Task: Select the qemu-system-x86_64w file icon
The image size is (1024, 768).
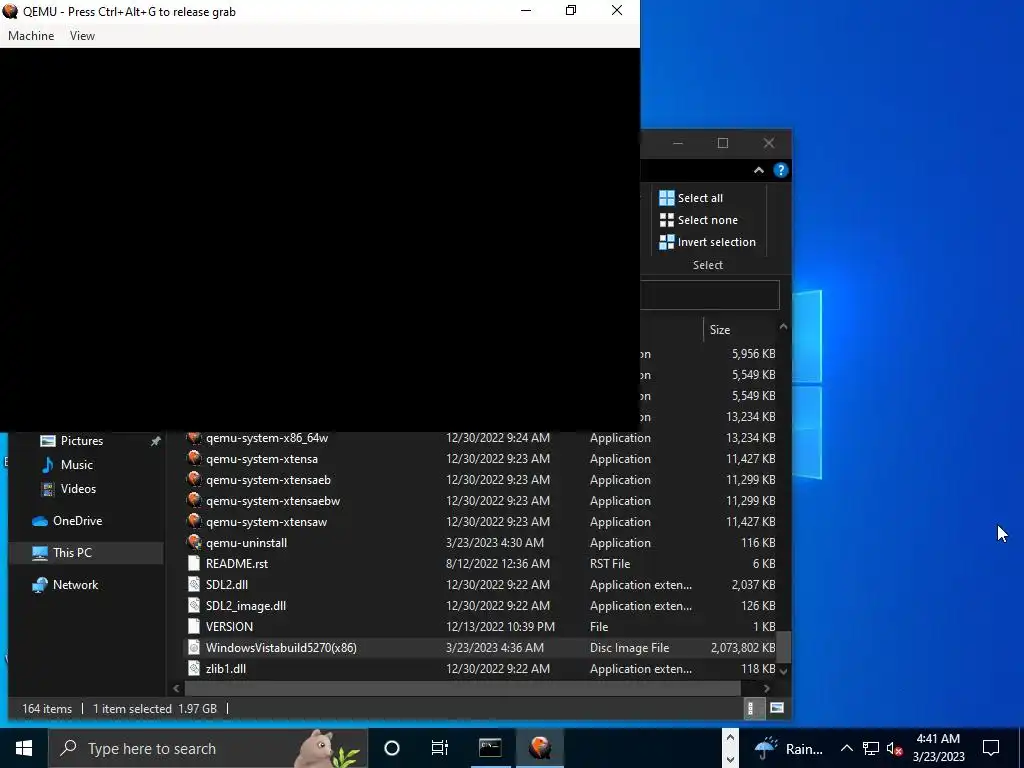Action: (x=194, y=438)
